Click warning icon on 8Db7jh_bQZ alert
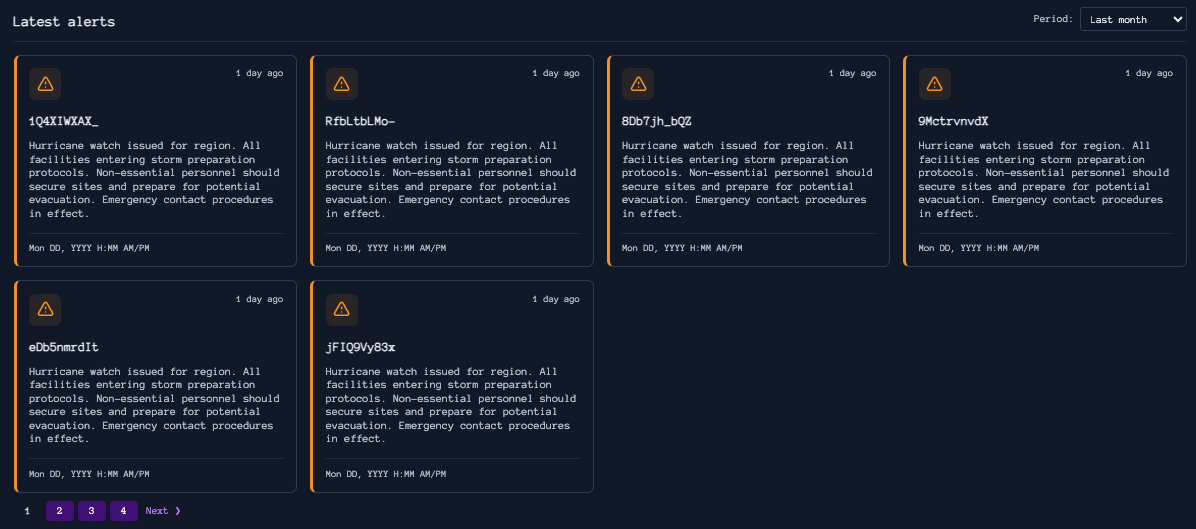 click(638, 84)
